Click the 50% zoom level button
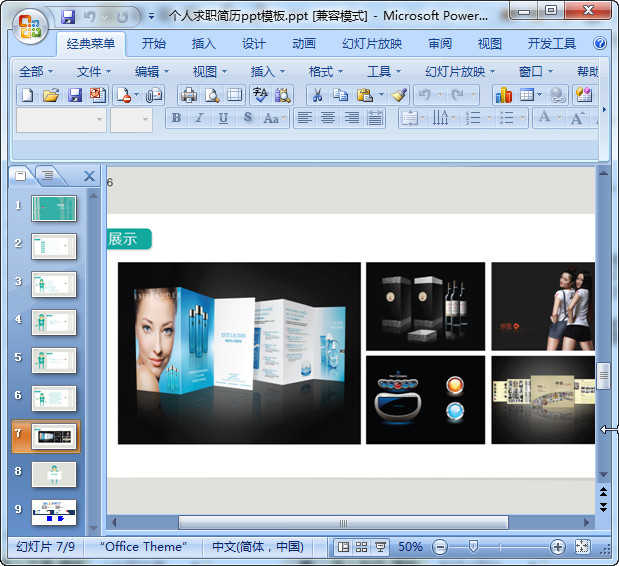 point(410,547)
